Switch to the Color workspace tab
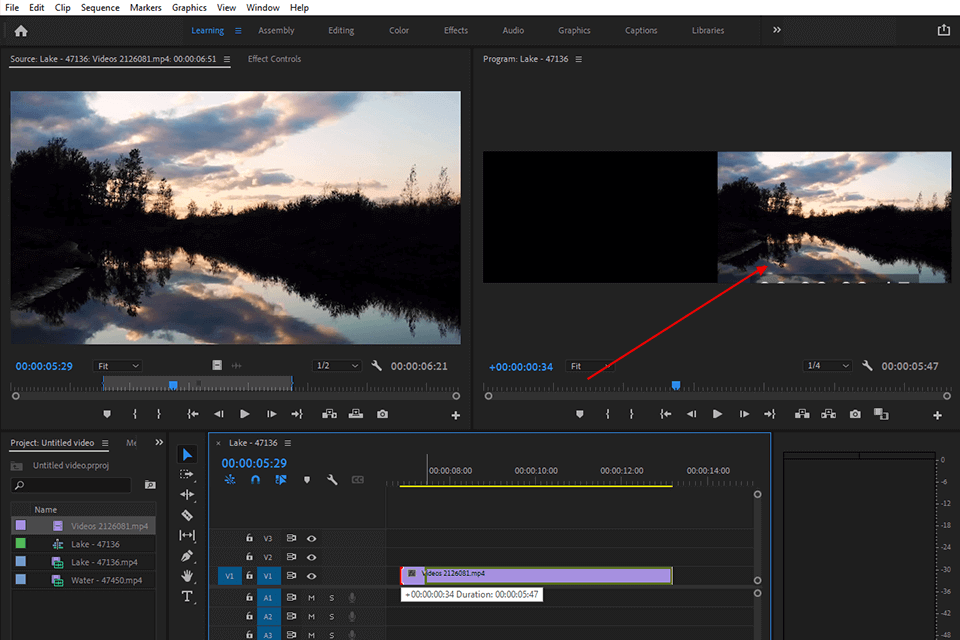This screenshot has height=640, width=960. pyautogui.click(x=399, y=31)
